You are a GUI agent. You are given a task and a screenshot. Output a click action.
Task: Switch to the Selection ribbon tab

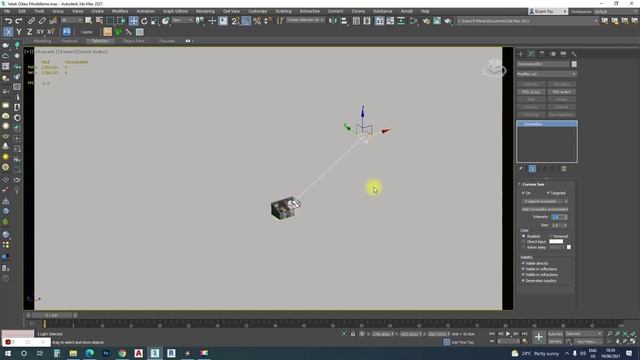click(100, 41)
